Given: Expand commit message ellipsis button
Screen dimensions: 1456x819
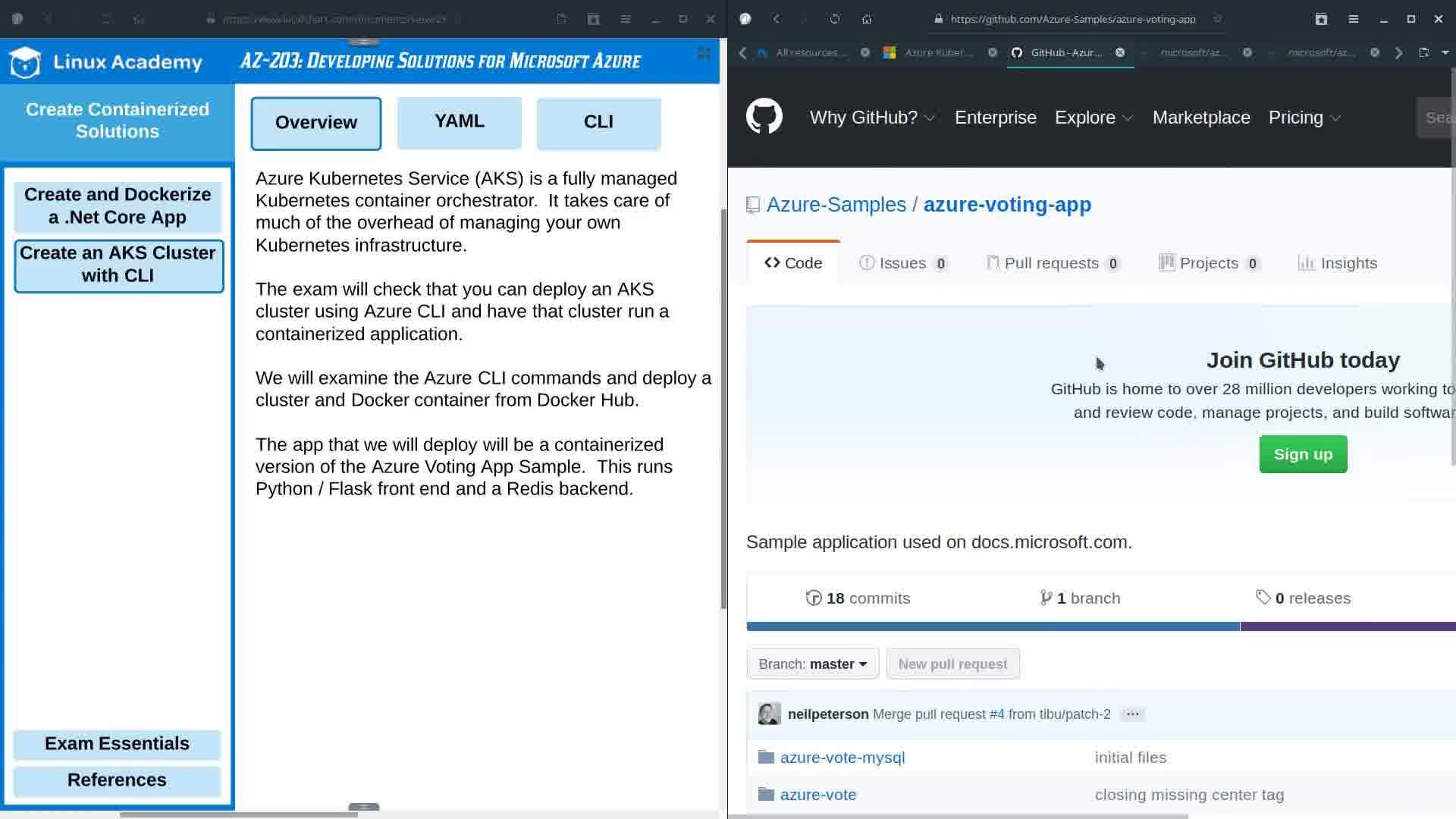Looking at the screenshot, I should point(1132,714).
